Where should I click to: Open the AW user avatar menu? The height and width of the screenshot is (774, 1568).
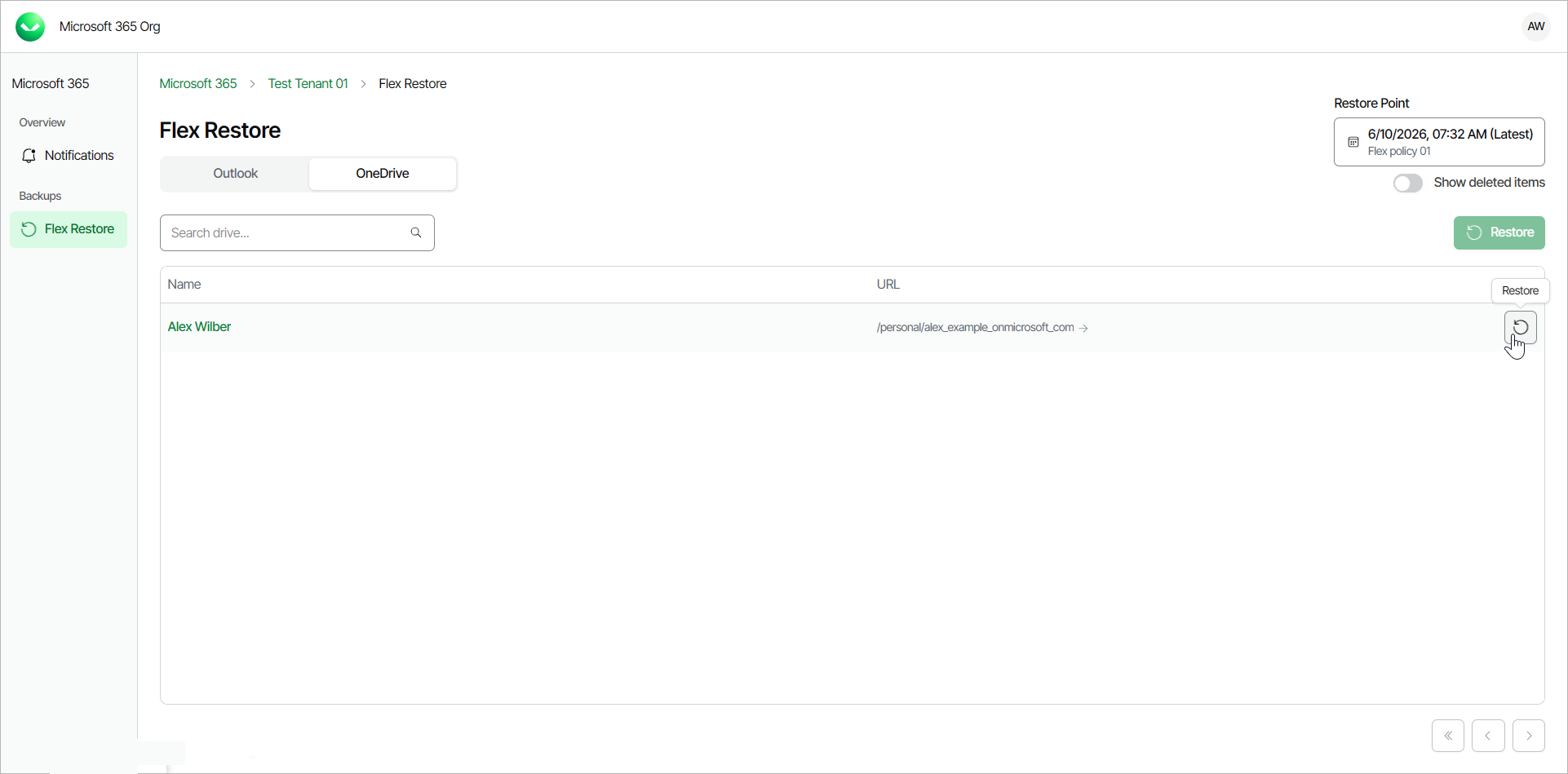1535,26
